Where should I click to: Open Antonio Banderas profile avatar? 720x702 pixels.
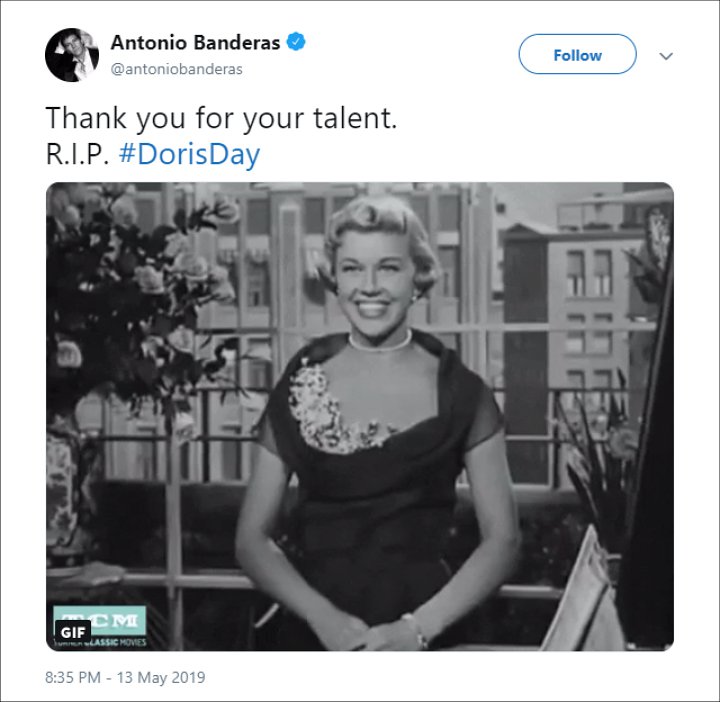coord(72,55)
